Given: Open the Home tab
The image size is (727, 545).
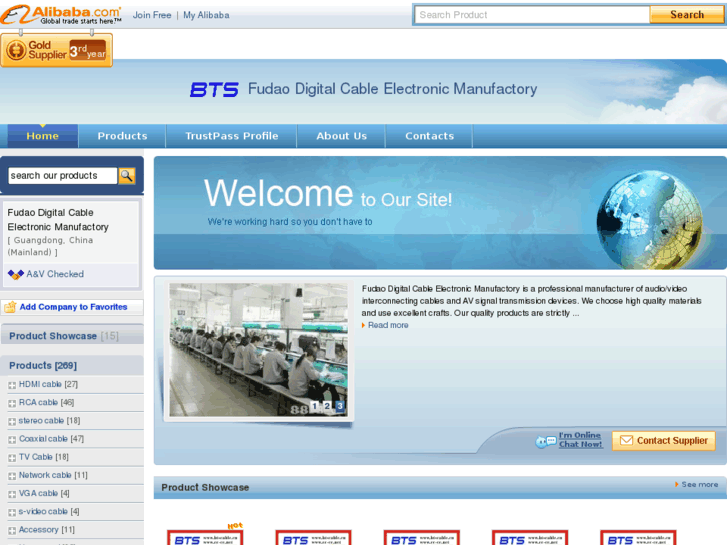Looking at the screenshot, I should tap(43, 136).
